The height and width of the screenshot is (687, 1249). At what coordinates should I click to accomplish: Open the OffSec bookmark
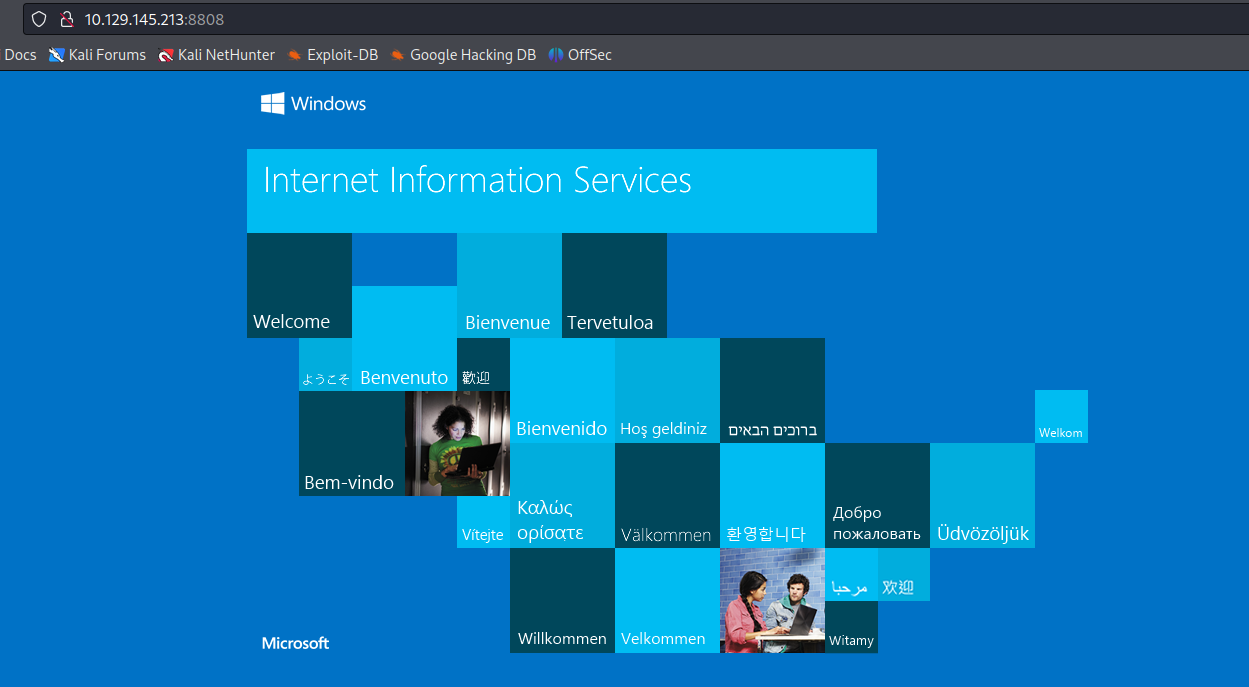click(580, 55)
